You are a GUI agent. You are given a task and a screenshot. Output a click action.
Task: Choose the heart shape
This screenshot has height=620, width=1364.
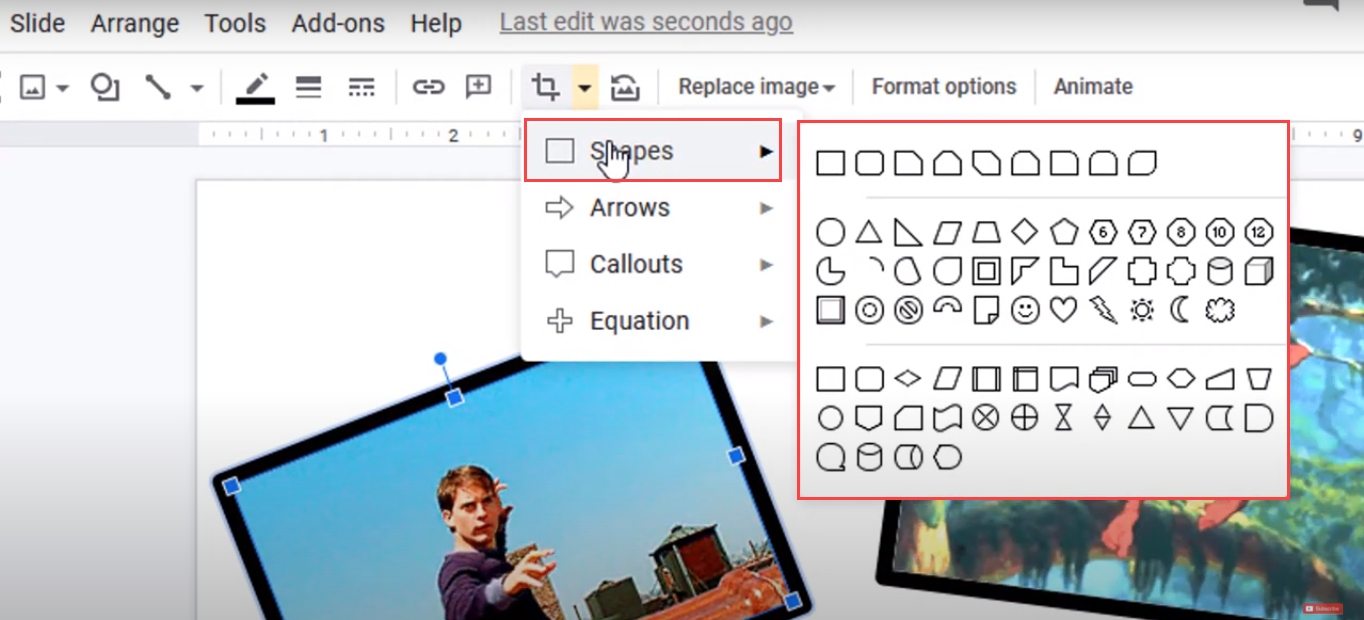1063,310
